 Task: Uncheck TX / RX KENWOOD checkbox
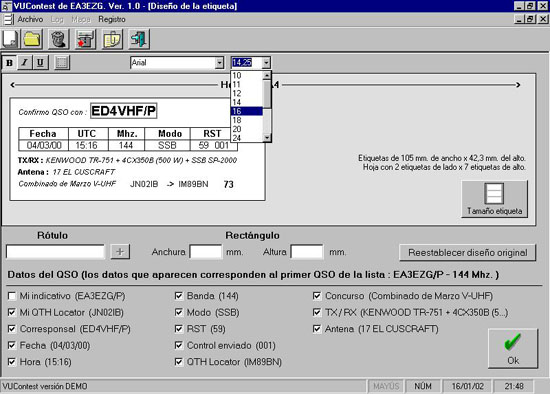317,312
